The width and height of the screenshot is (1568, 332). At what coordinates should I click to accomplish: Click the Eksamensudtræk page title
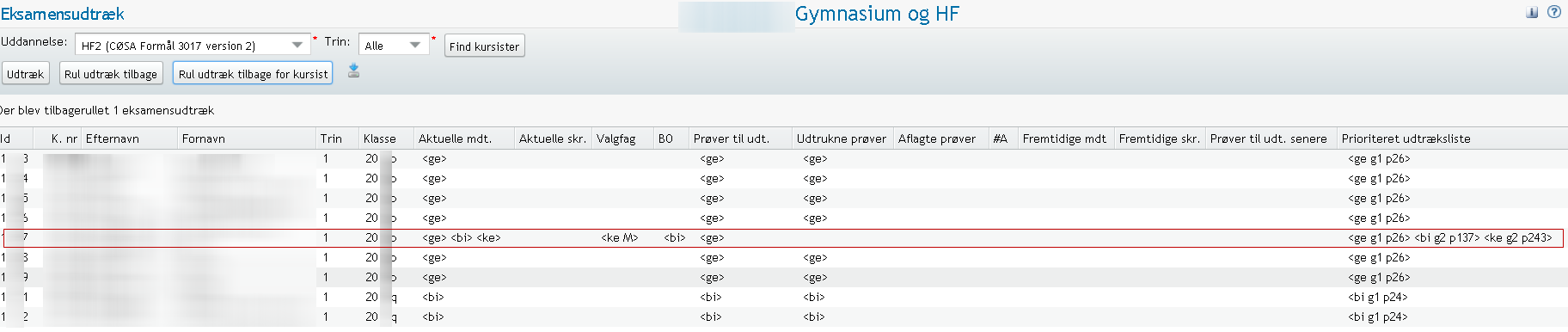click(x=63, y=14)
